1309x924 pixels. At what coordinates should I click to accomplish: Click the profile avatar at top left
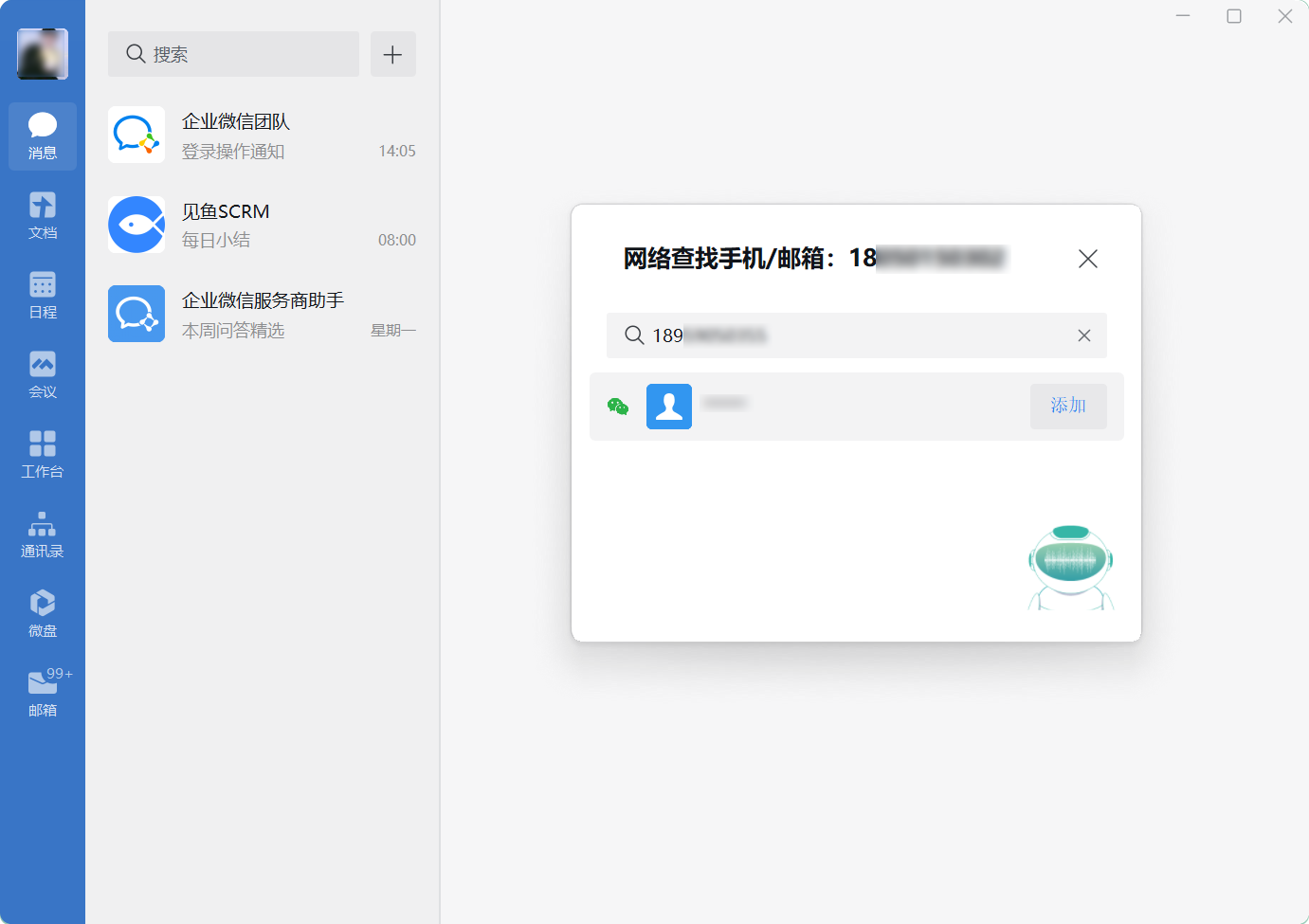click(x=43, y=53)
